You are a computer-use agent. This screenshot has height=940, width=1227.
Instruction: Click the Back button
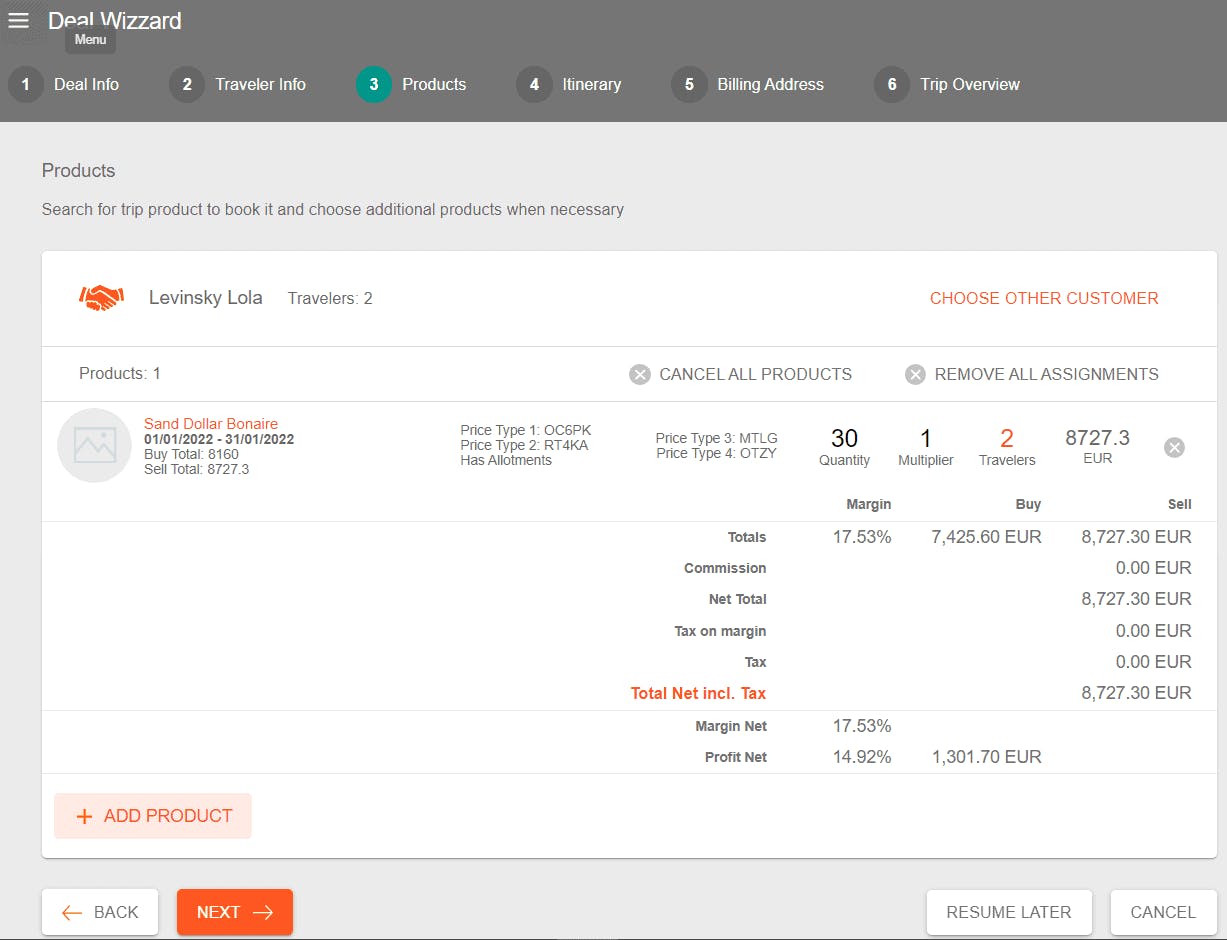tap(100, 912)
